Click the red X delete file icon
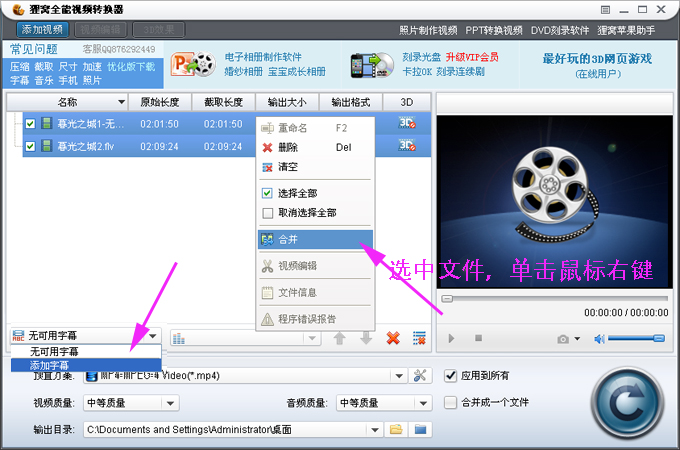Screen dimensions: 680x450 click(x=393, y=338)
